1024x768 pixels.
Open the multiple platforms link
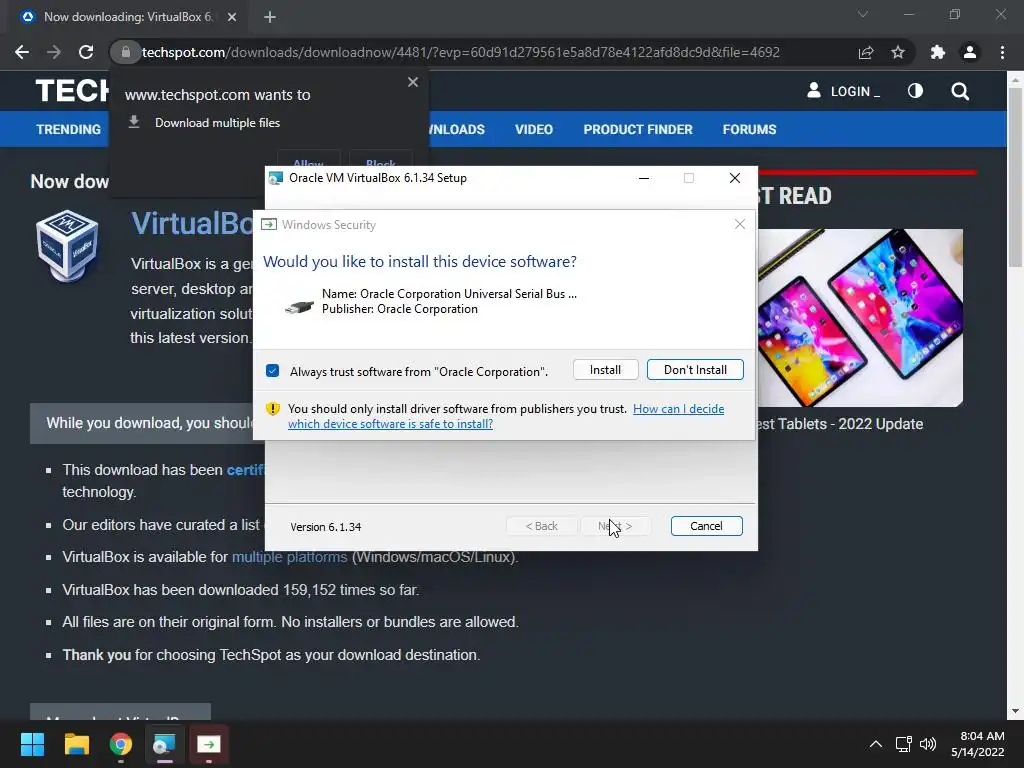pos(289,557)
